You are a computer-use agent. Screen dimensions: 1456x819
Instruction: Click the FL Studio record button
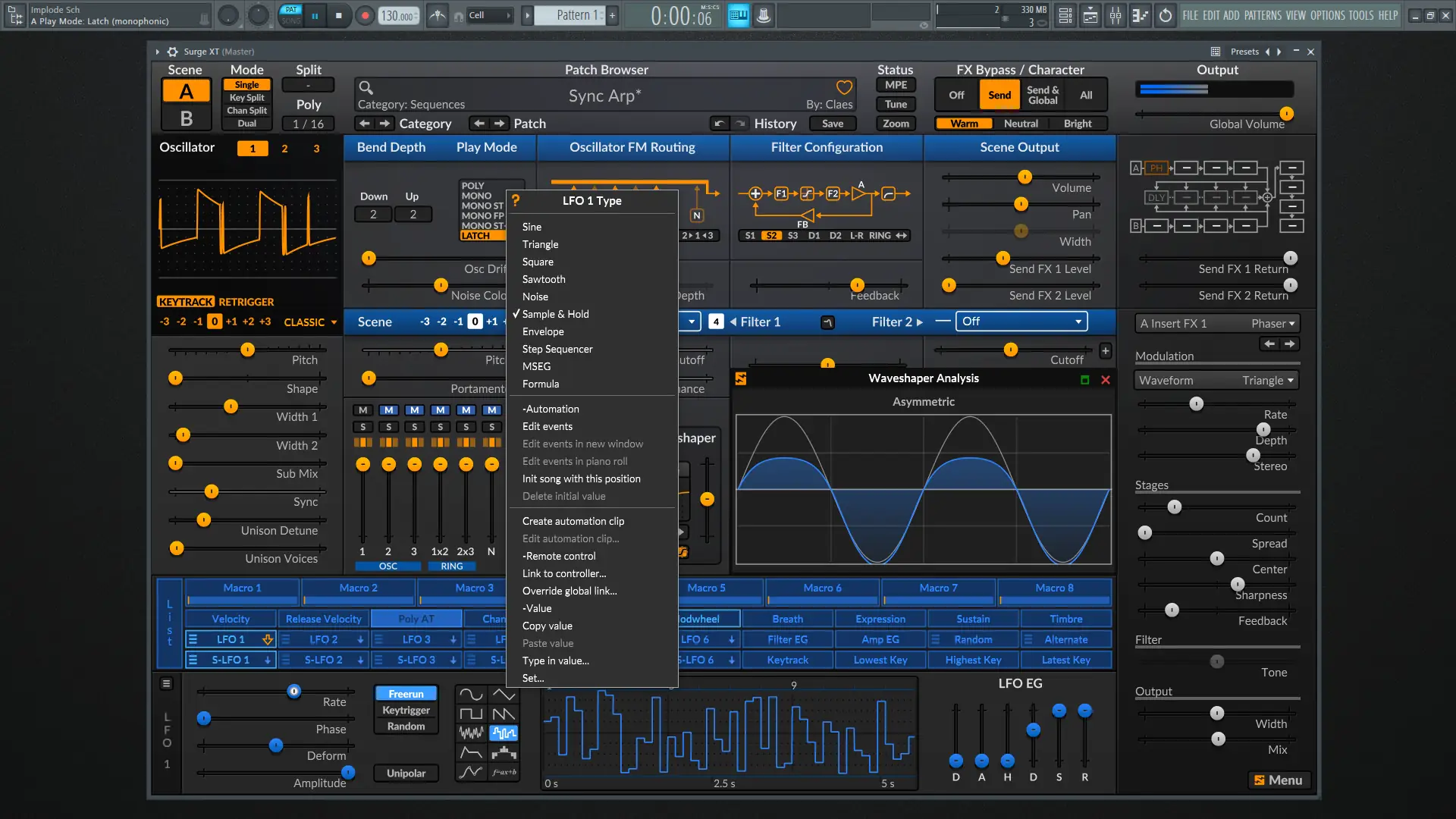point(365,16)
